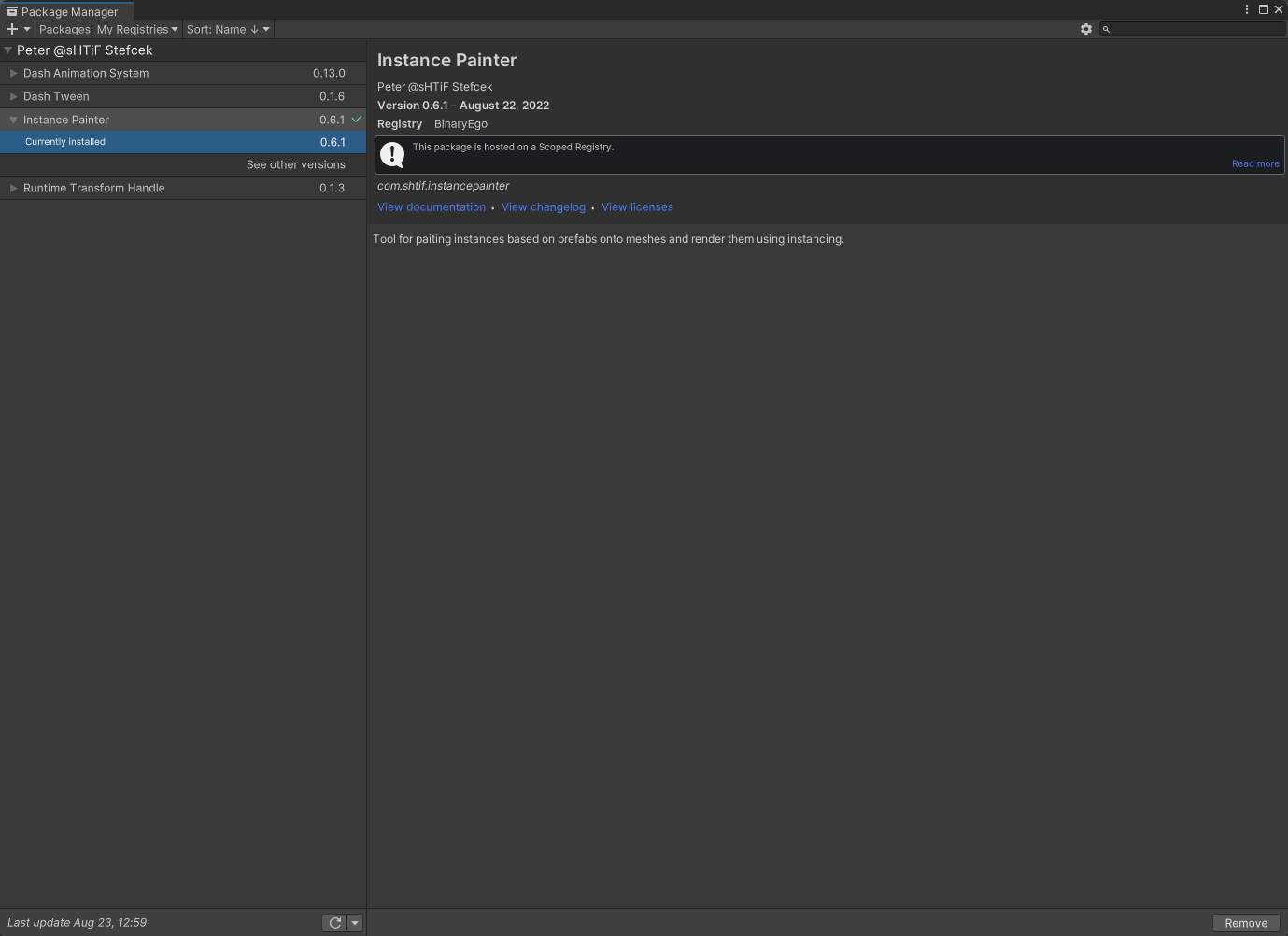Click the refresh packages icon
Image resolution: width=1288 pixels, height=936 pixels.
[x=334, y=922]
